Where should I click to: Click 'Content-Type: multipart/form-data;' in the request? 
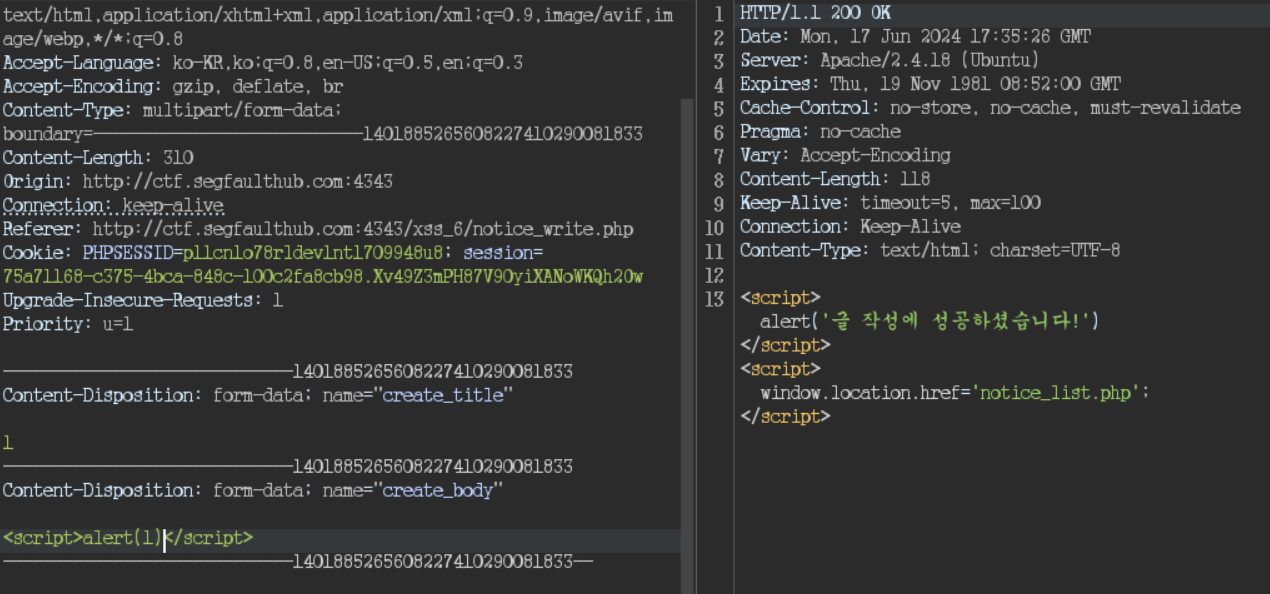pos(173,110)
